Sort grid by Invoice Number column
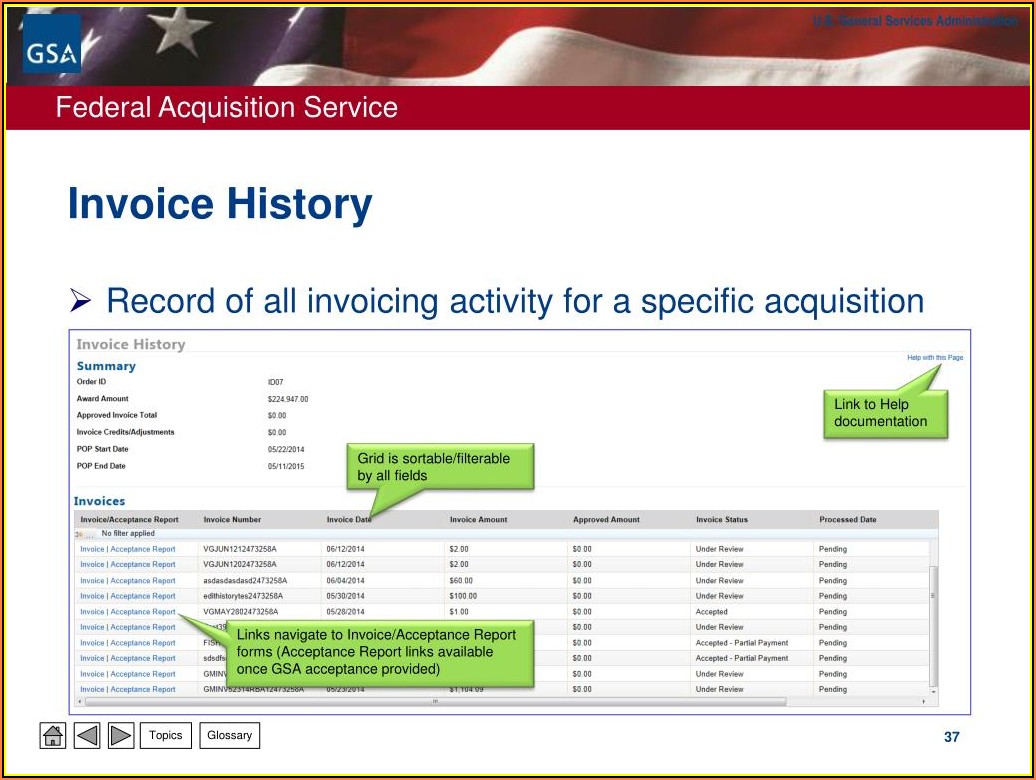The width and height of the screenshot is (1036, 780). pyautogui.click(x=232, y=520)
